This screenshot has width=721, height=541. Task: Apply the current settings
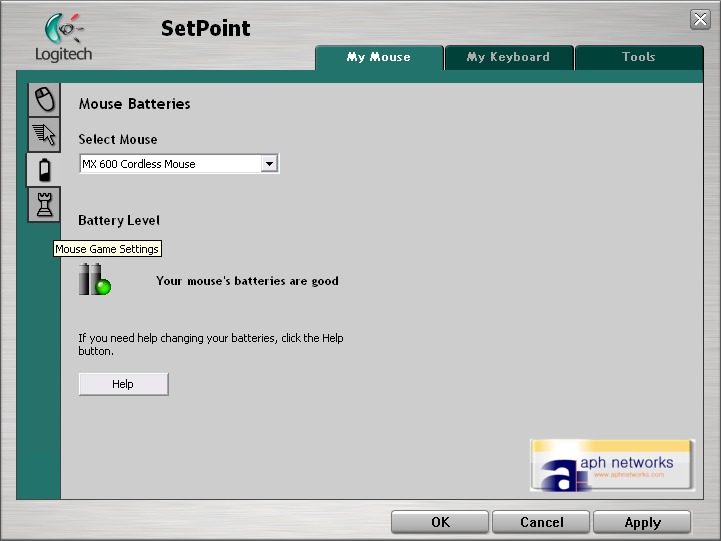click(642, 522)
